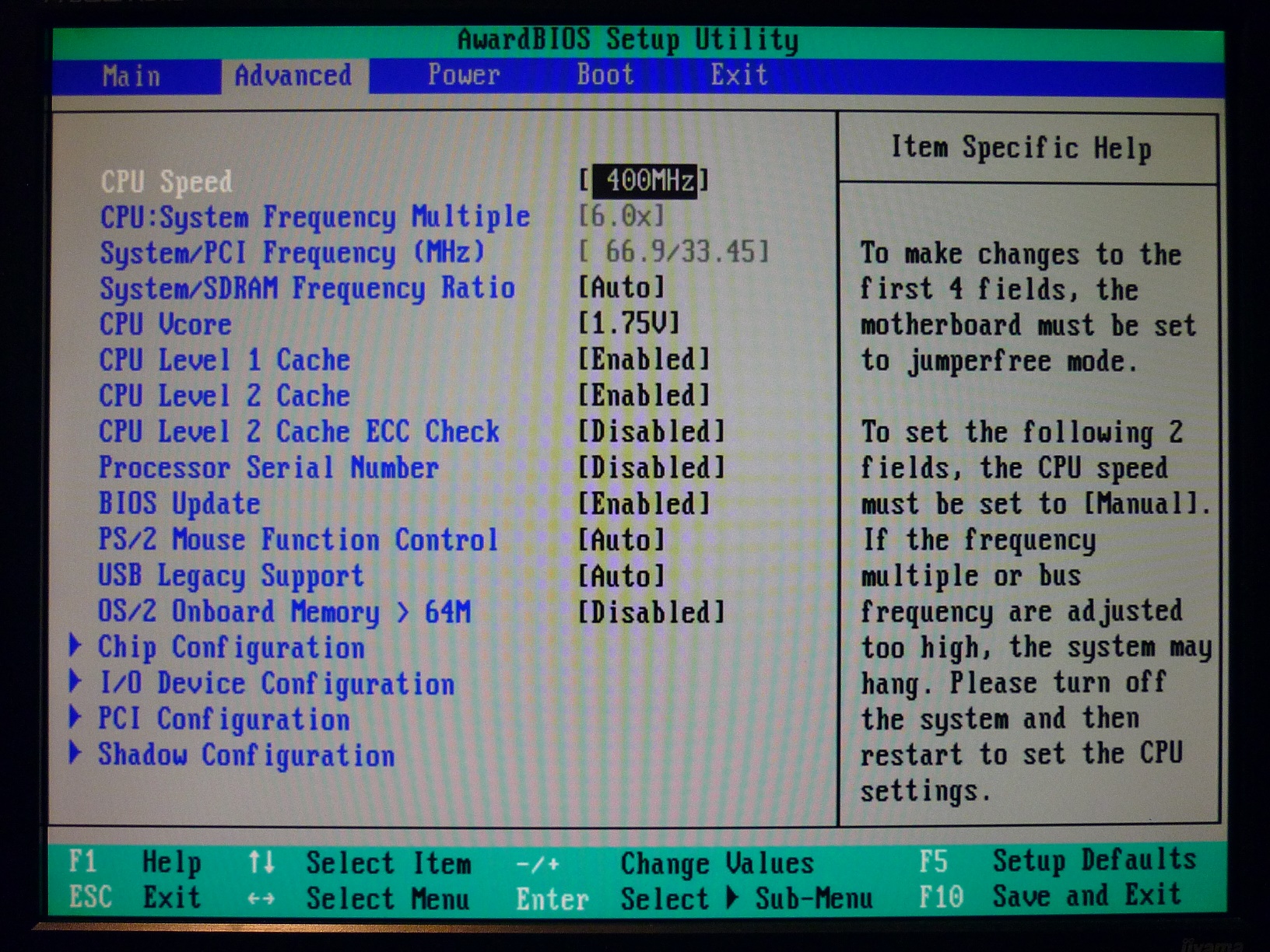Toggle OS/2 Onboard Memory > 64M value

pos(651,612)
